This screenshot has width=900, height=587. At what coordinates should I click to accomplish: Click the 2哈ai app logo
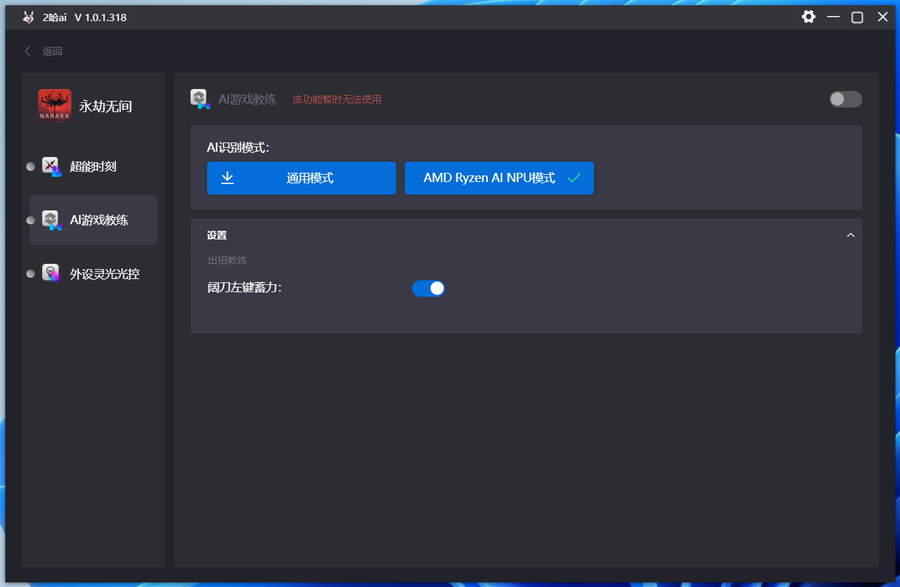28,17
